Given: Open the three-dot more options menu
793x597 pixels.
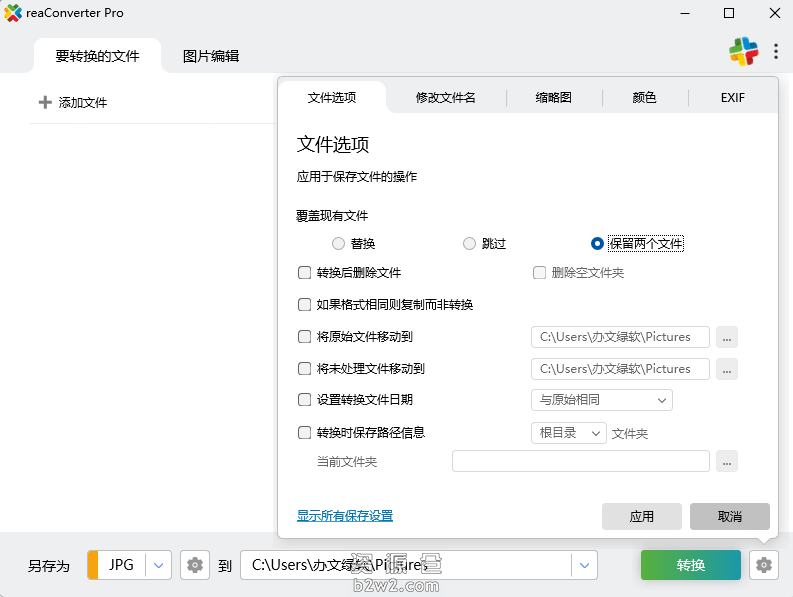Looking at the screenshot, I should pos(776,52).
